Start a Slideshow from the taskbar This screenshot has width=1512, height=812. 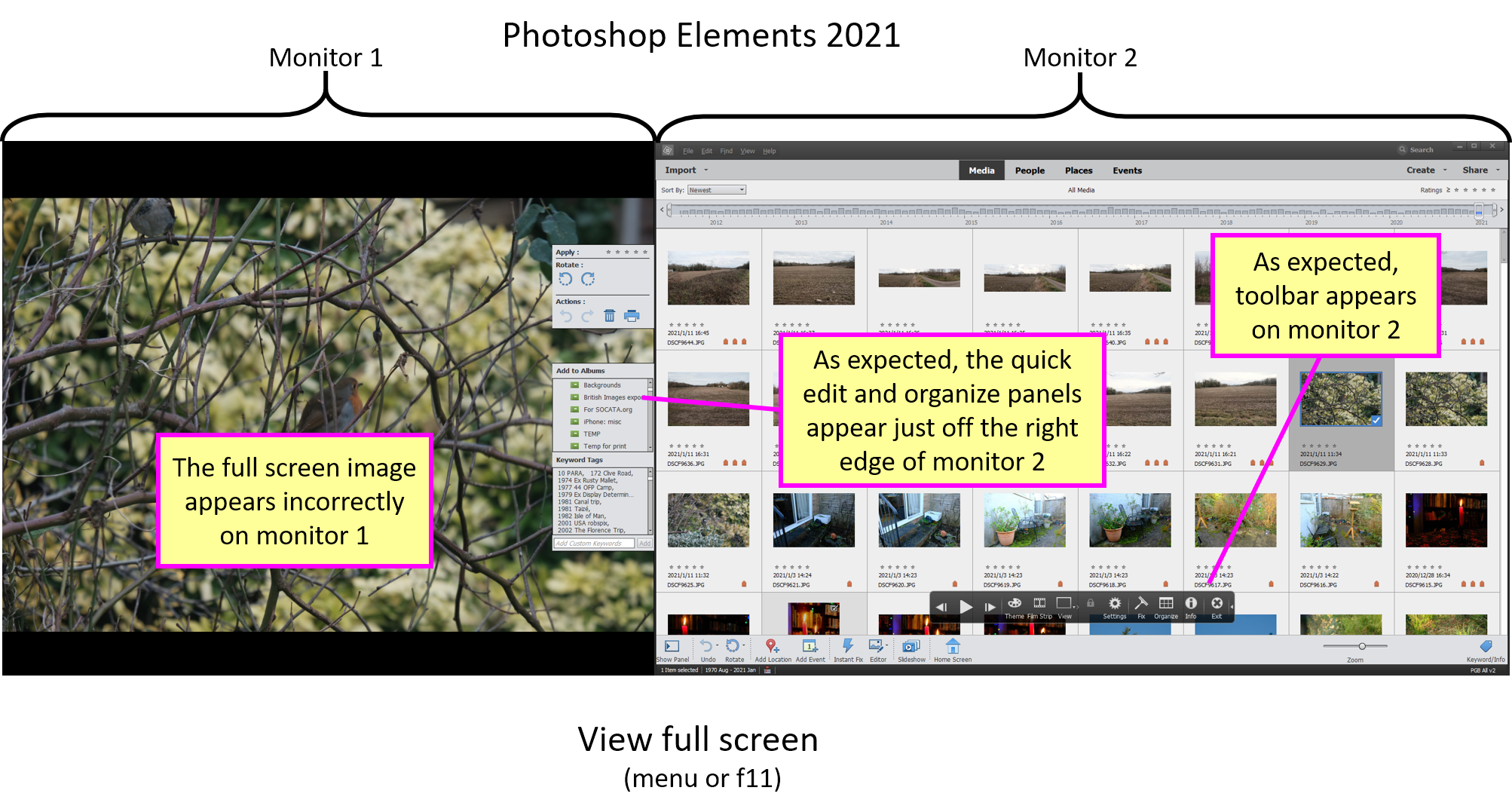pos(911,646)
